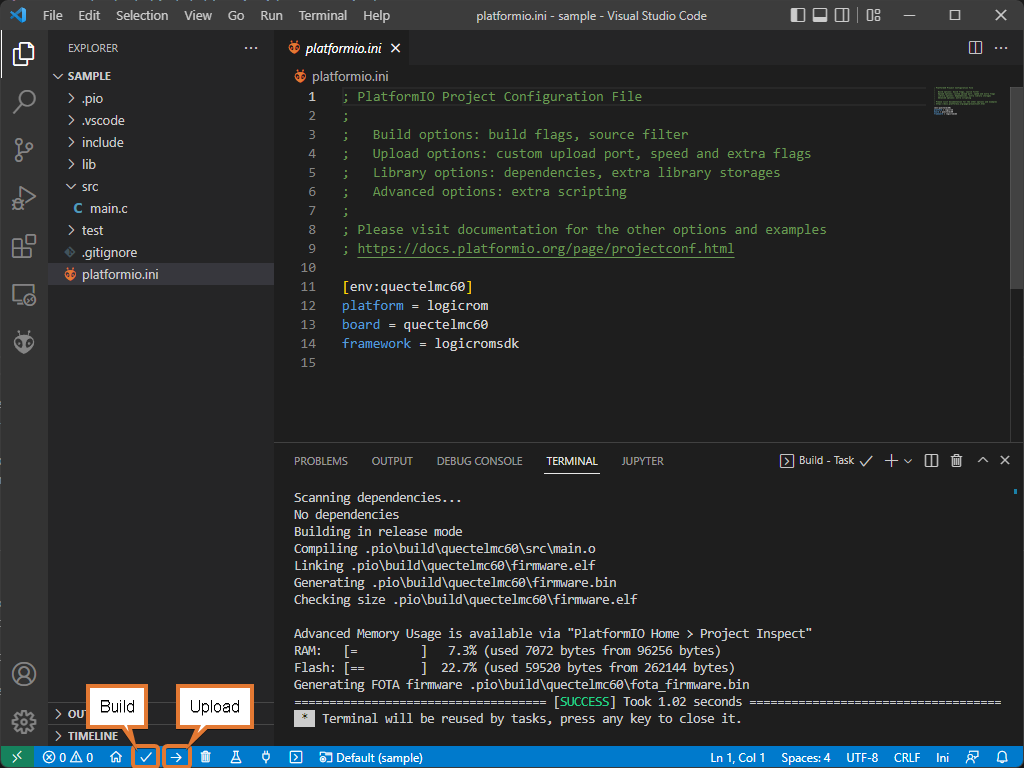The height and width of the screenshot is (768, 1024).
Task: Toggle primary side bar visibility
Action: pos(798,15)
